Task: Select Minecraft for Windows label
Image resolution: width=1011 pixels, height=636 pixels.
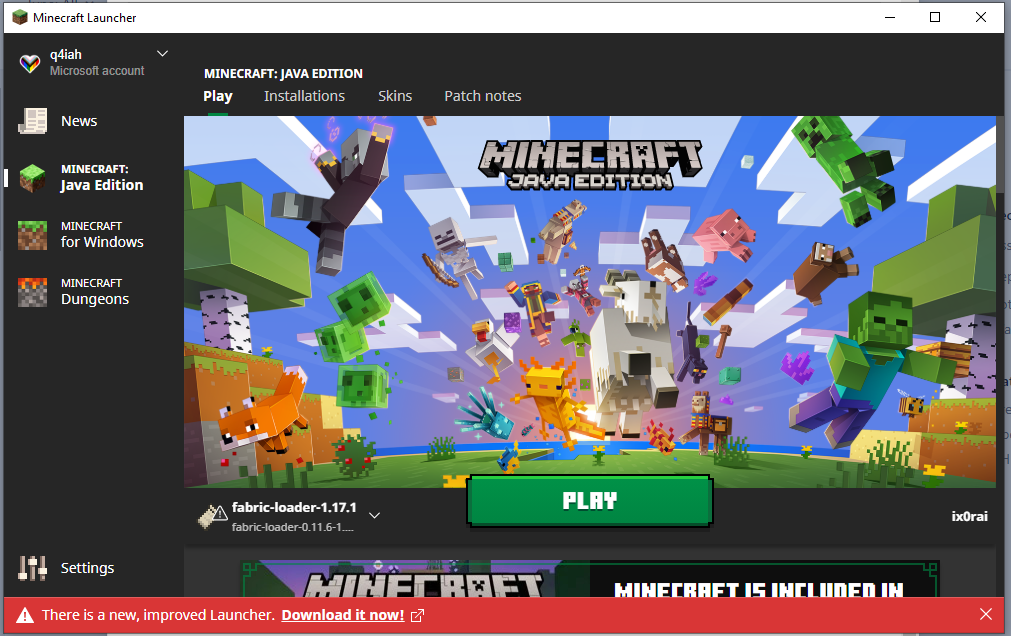Action: (102, 235)
